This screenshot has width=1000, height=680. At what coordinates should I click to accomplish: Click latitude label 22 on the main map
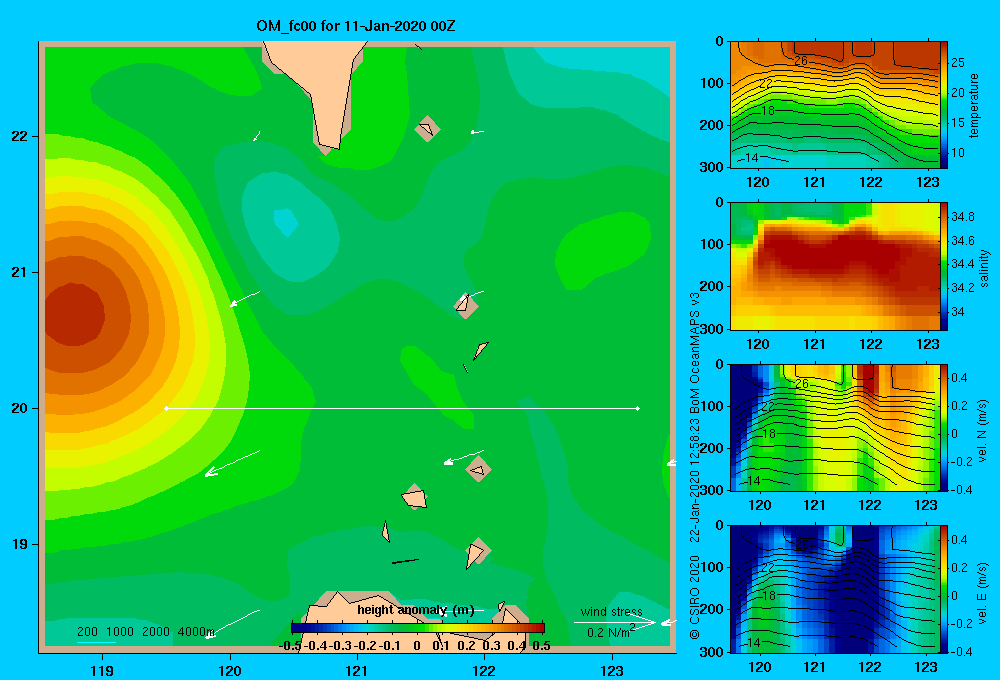tap(20, 136)
